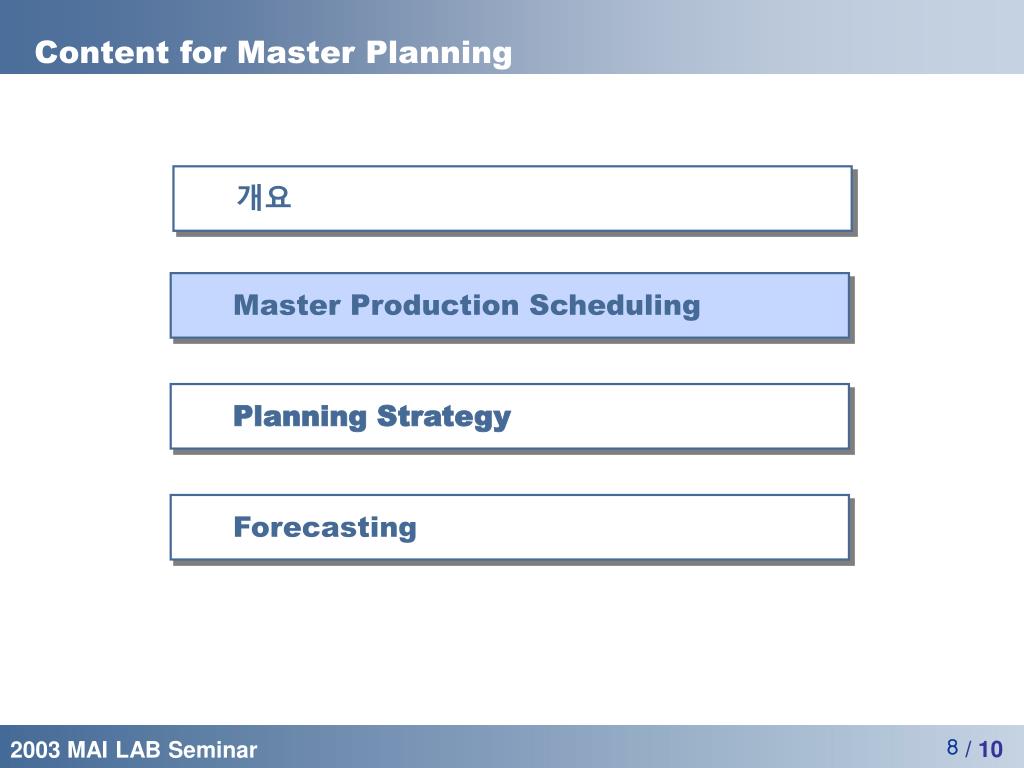
Task: Click the word Scheduling in the highlighted box
Action: [x=615, y=306]
